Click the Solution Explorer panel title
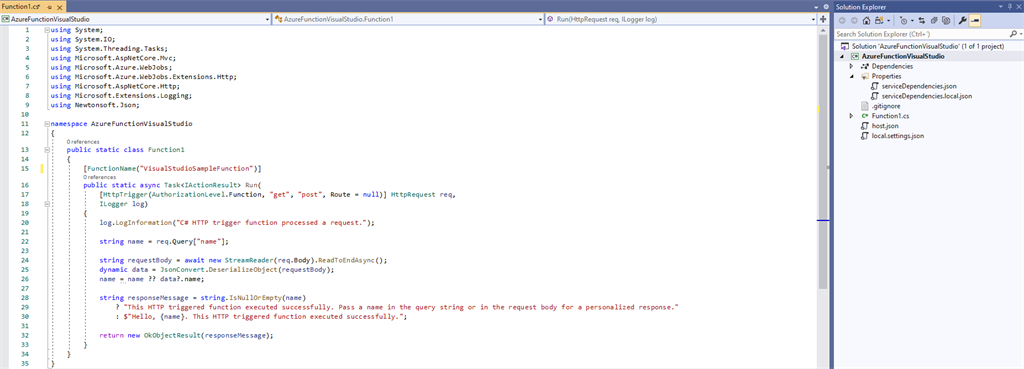The image size is (1024, 369). [x=861, y=7]
